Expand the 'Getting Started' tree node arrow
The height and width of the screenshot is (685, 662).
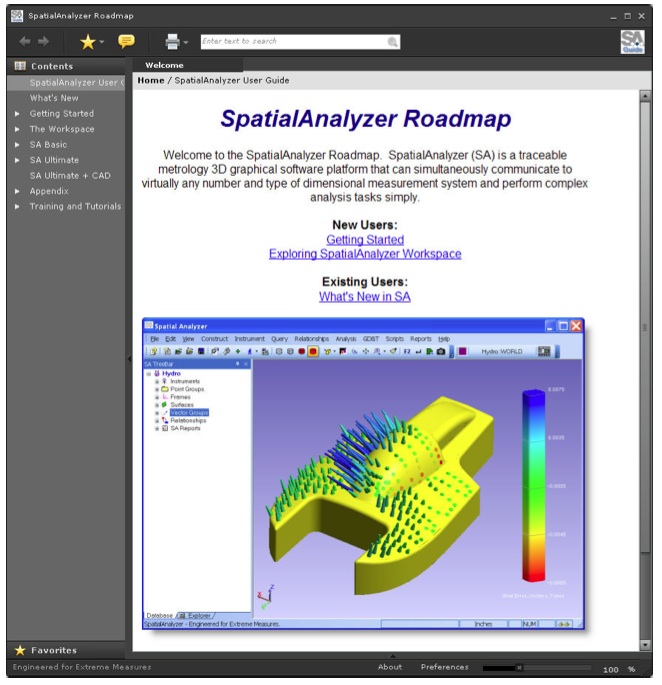(17, 114)
